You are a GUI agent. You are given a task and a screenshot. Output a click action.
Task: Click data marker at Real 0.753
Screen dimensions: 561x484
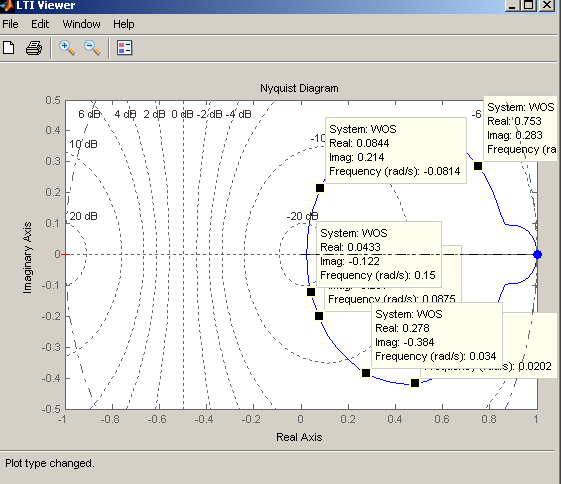478,166
